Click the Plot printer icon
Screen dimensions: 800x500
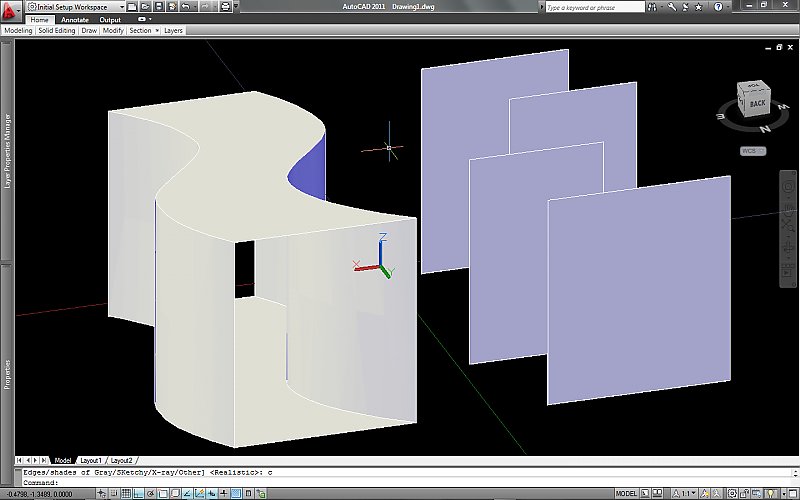pos(225,7)
